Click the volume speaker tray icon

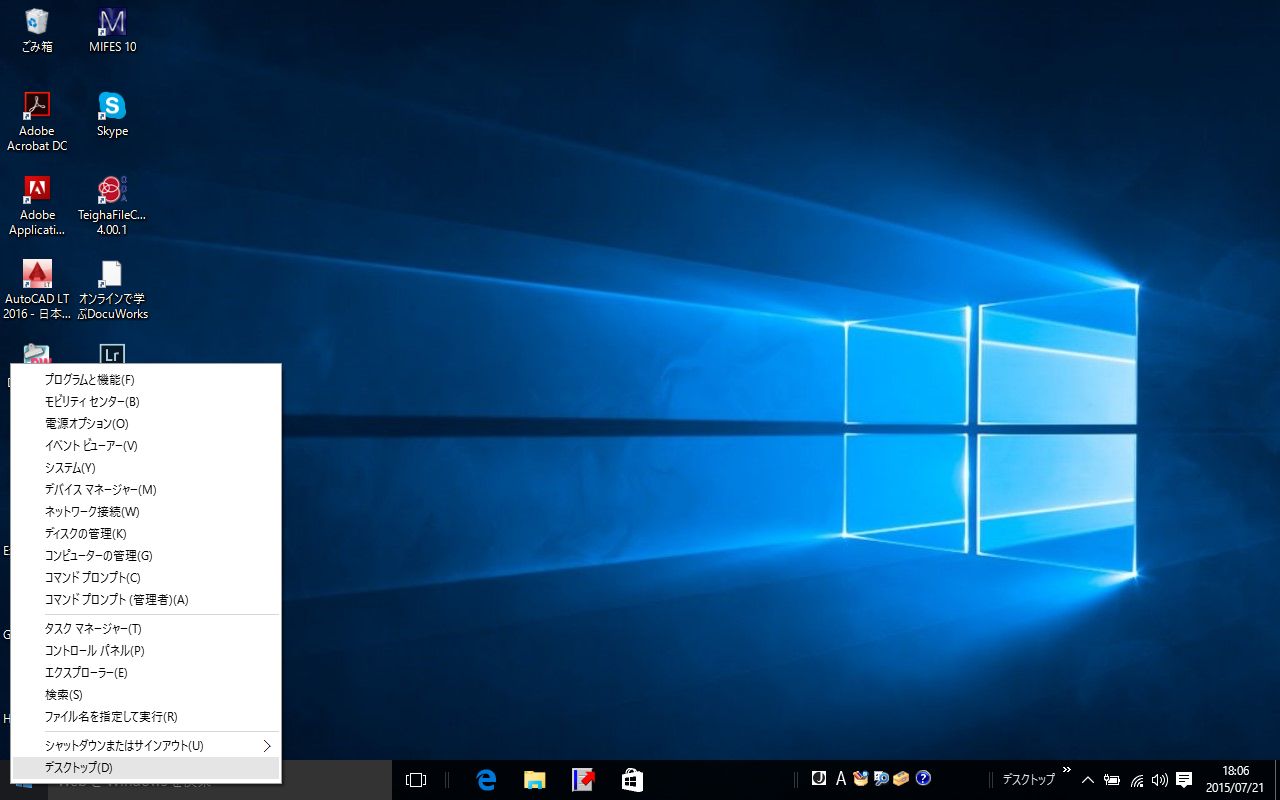coord(1160,780)
